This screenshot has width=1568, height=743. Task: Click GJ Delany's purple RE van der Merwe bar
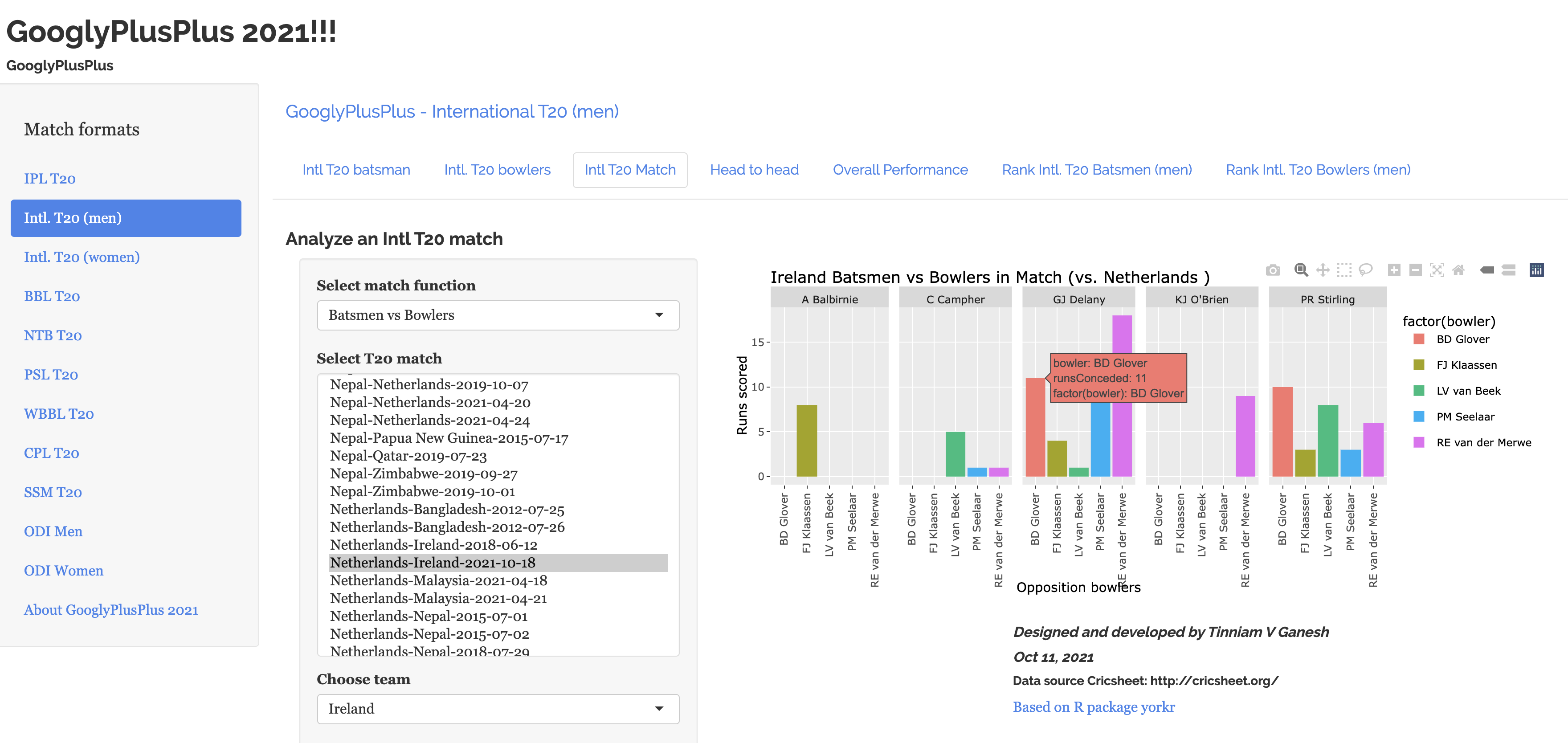pyautogui.click(x=1122, y=438)
